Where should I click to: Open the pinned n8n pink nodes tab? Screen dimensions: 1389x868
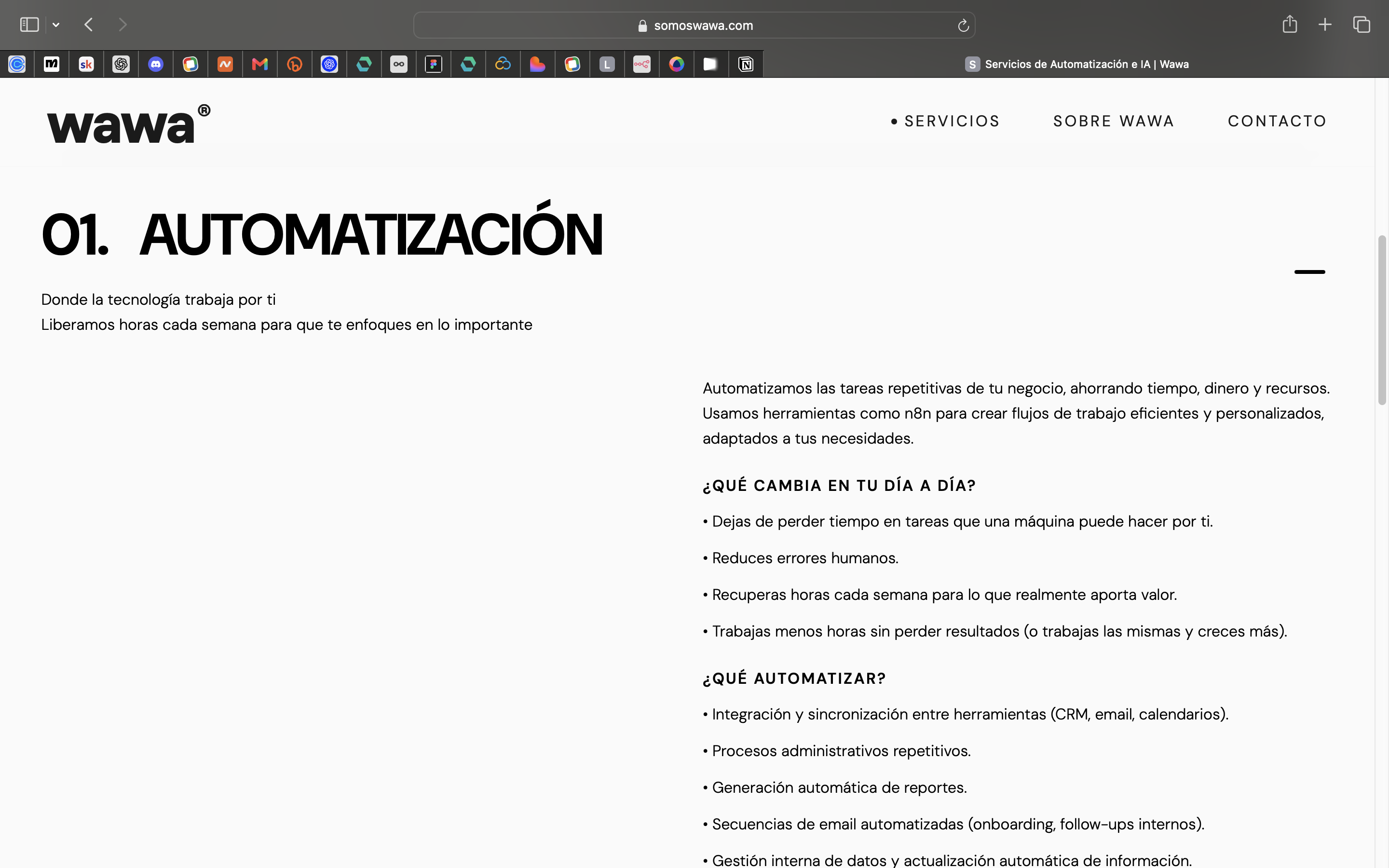(x=642, y=64)
